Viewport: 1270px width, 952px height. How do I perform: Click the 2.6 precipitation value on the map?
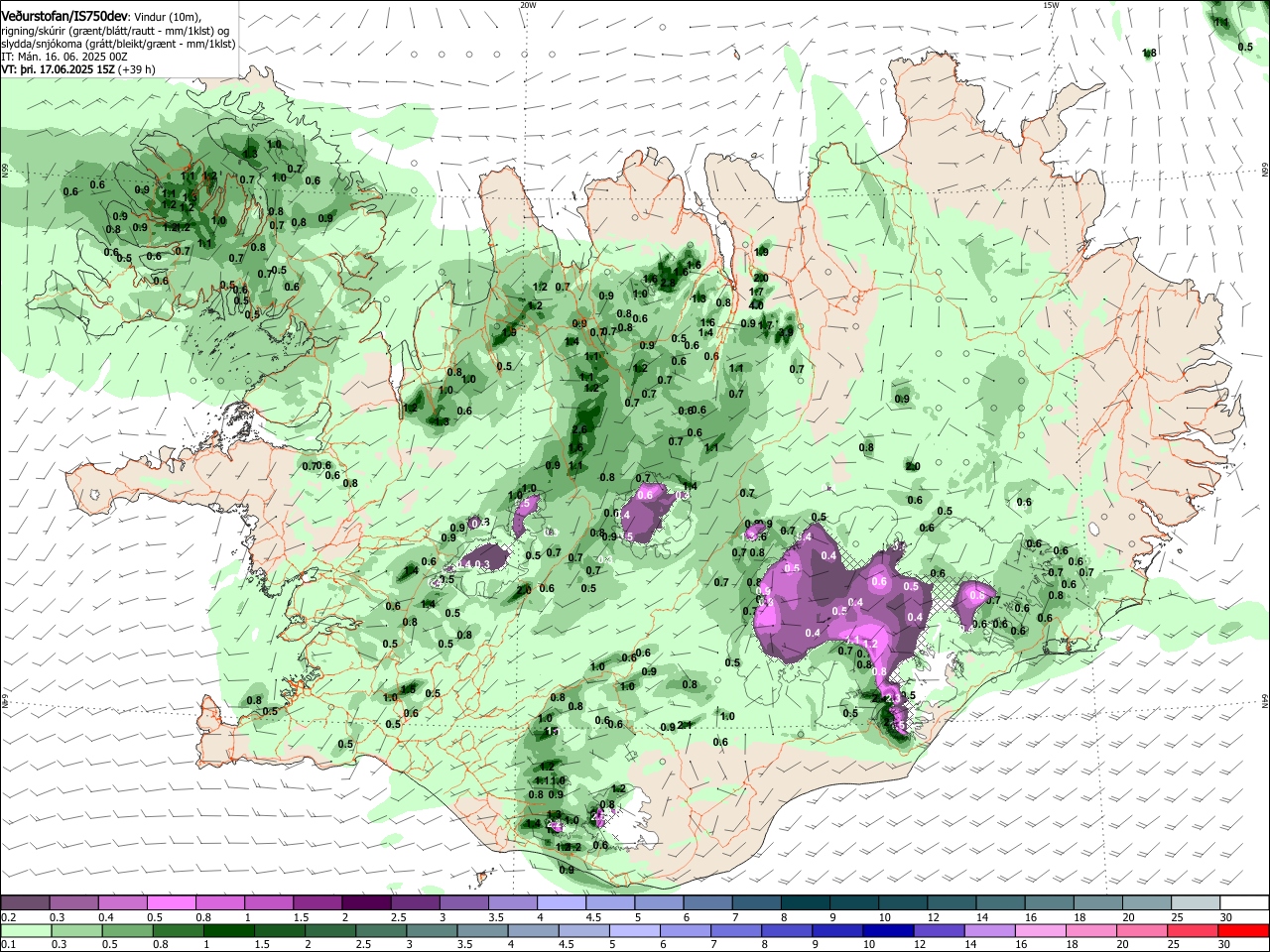[580, 429]
